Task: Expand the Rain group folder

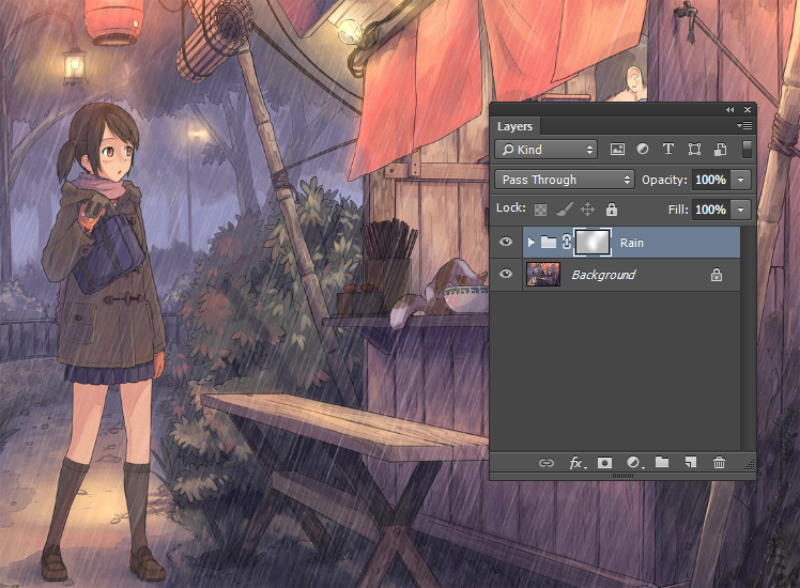Action: tap(531, 242)
